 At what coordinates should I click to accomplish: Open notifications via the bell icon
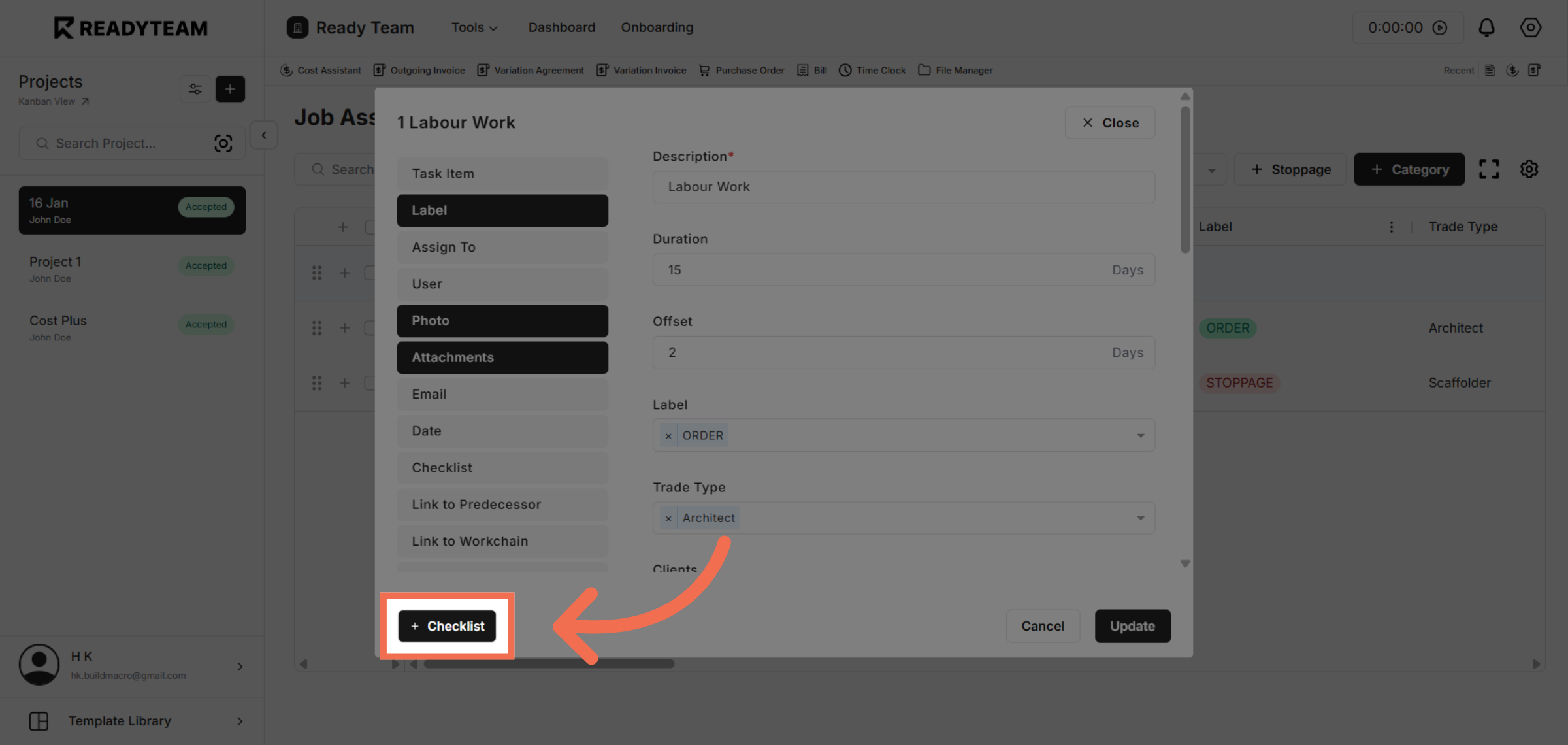pyautogui.click(x=1487, y=27)
